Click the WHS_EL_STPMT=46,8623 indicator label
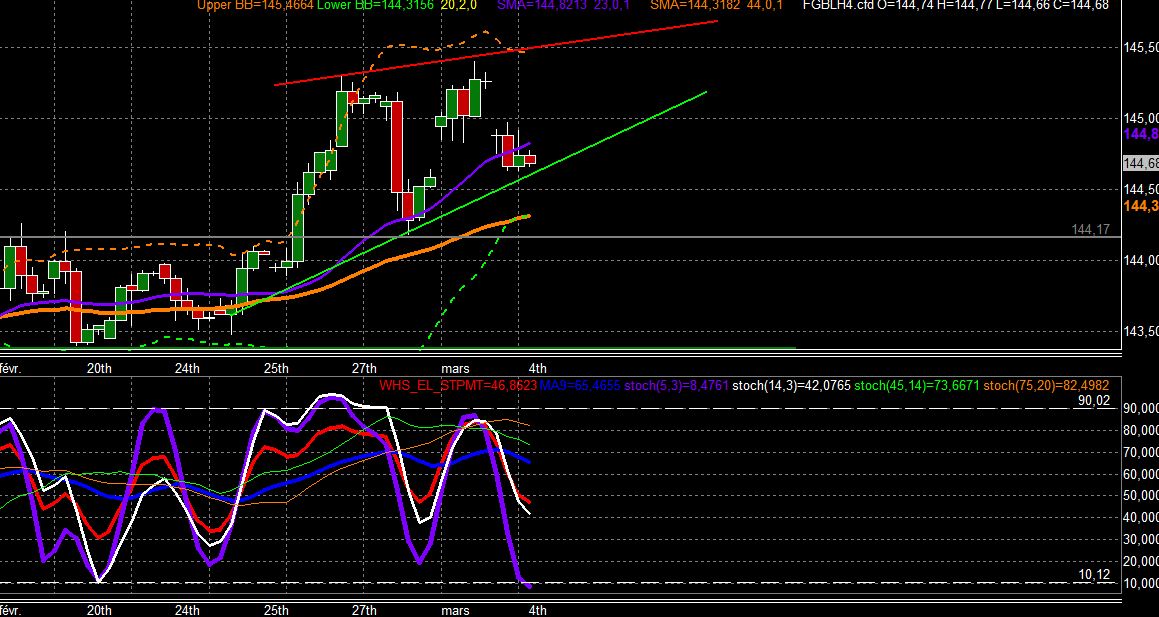Viewport: 1159px width, 617px height. (x=458, y=385)
